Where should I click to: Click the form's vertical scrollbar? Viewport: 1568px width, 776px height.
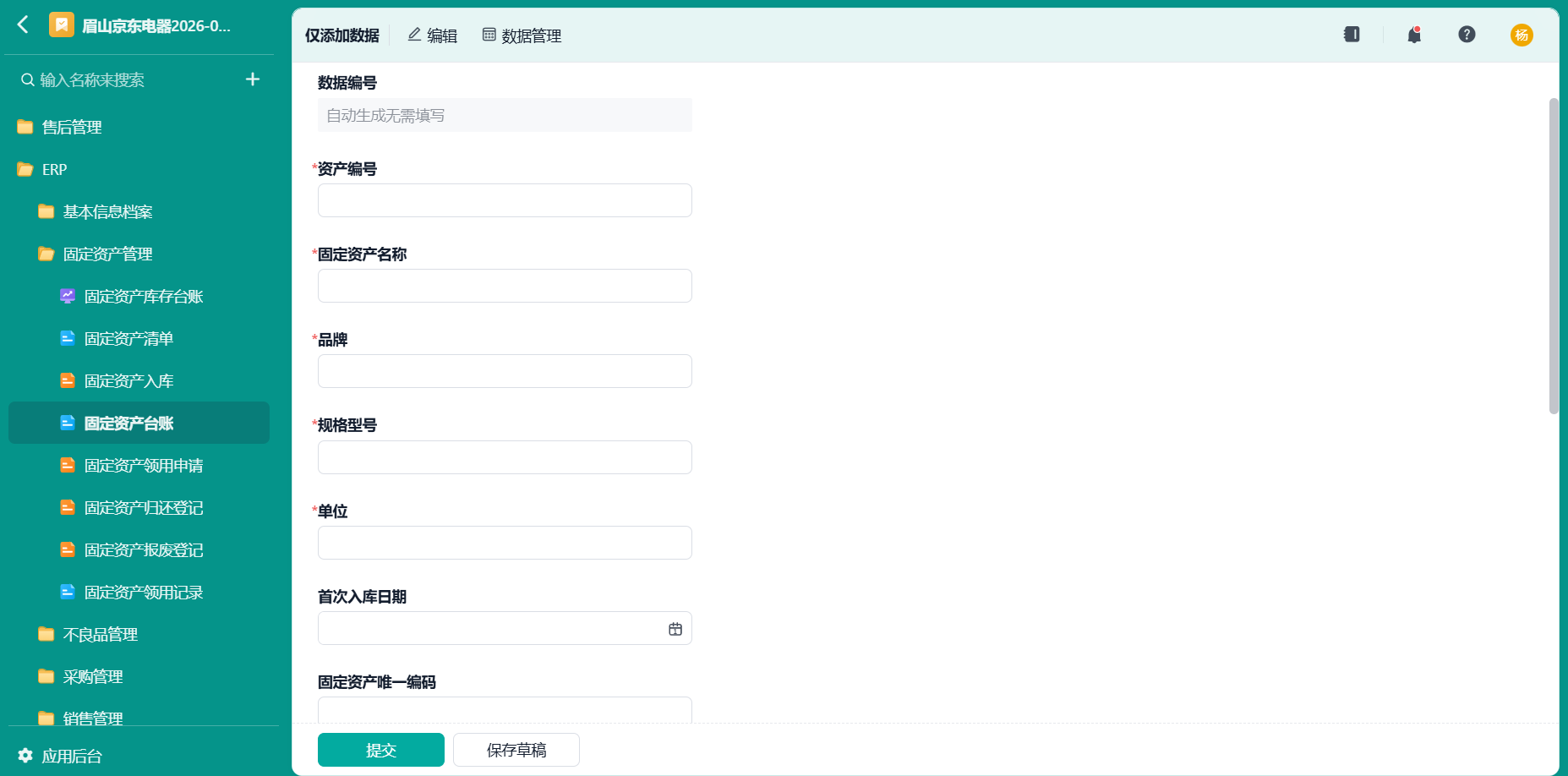(1554, 255)
